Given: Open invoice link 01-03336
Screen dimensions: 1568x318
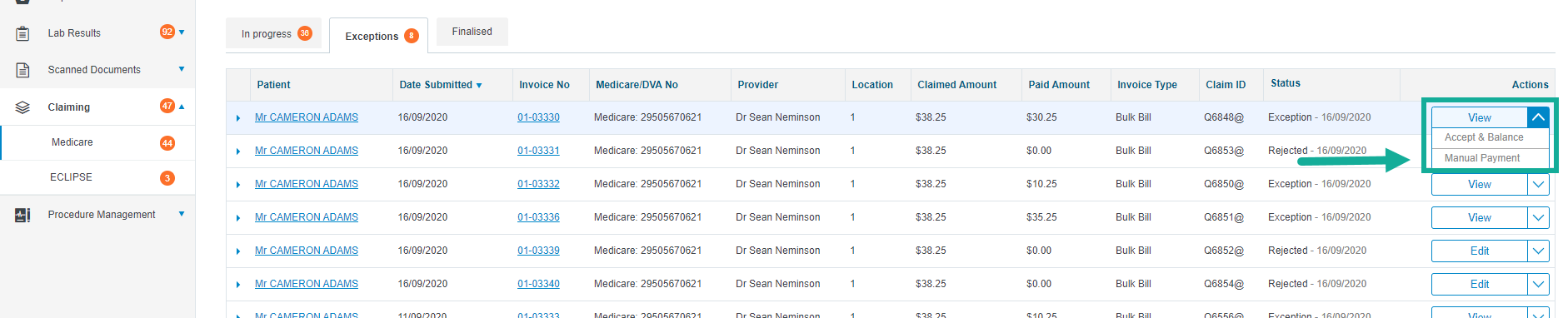Looking at the screenshot, I should pyautogui.click(x=538, y=217).
